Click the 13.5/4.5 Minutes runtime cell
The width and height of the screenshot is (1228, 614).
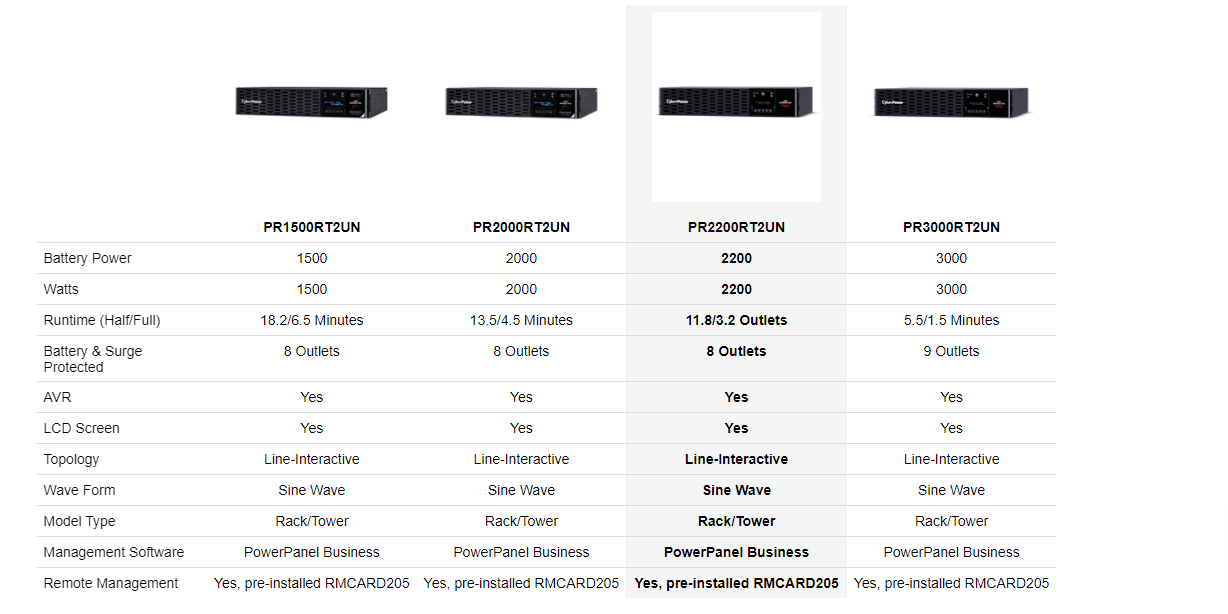click(521, 320)
